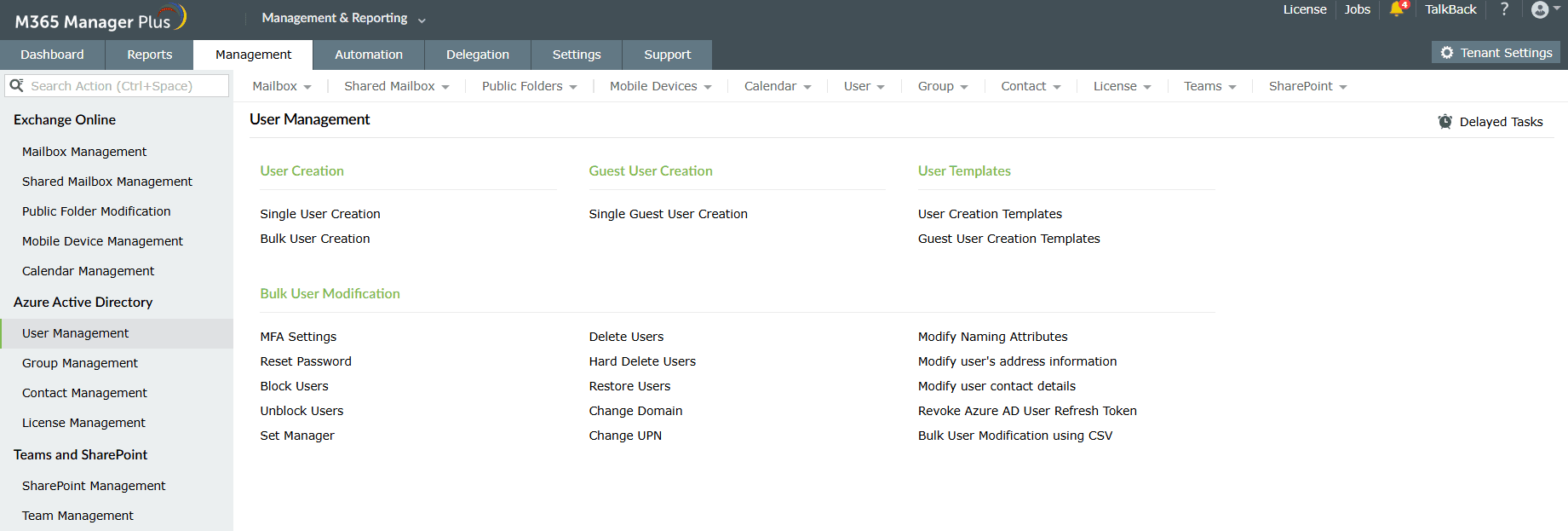Screen dimensions: 1568x531
Task: Click the Delayed Tasks clock icon
Action: click(1445, 122)
